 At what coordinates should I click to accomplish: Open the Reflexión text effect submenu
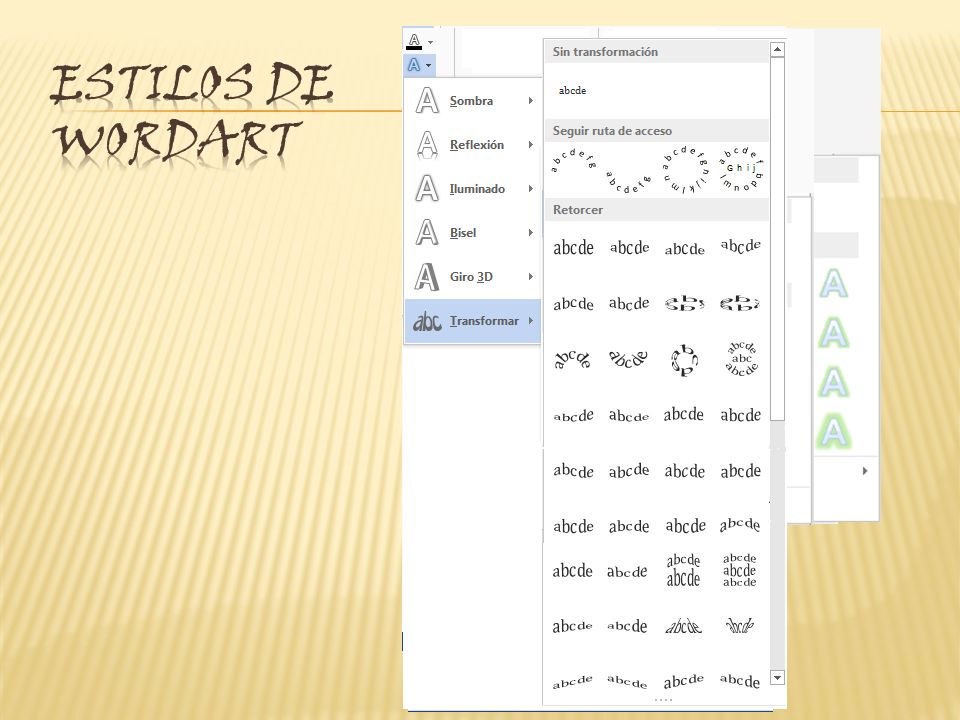(x=473, y=144)
